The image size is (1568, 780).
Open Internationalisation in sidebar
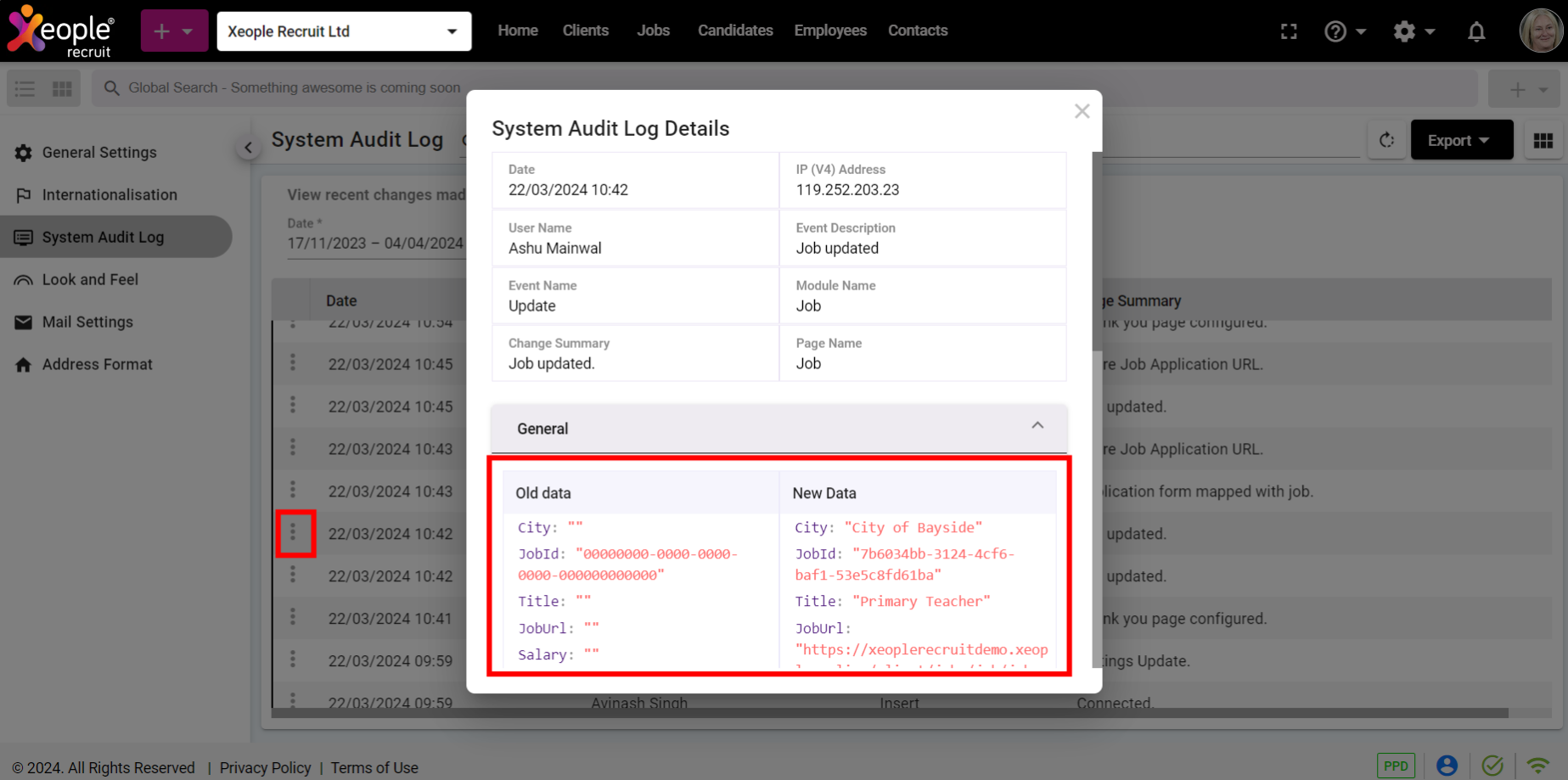point(110,195)
